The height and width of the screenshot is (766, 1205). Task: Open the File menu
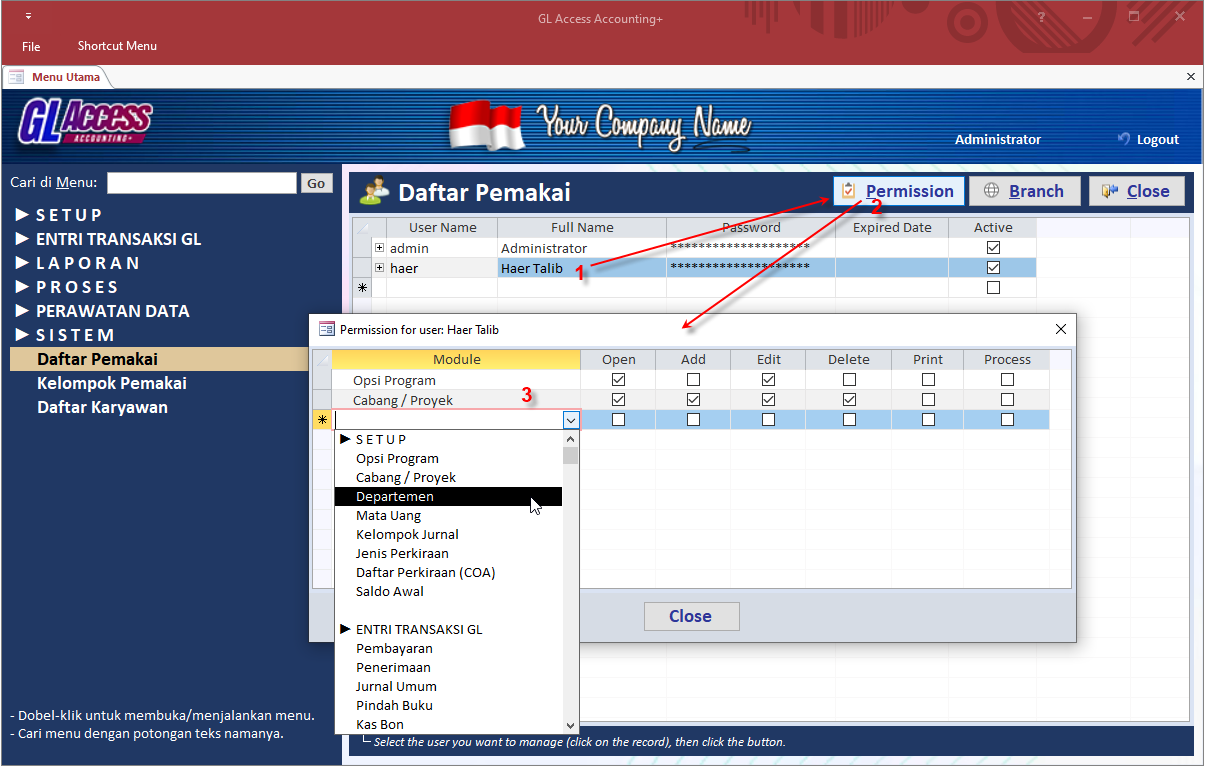(x=31, y=46)
